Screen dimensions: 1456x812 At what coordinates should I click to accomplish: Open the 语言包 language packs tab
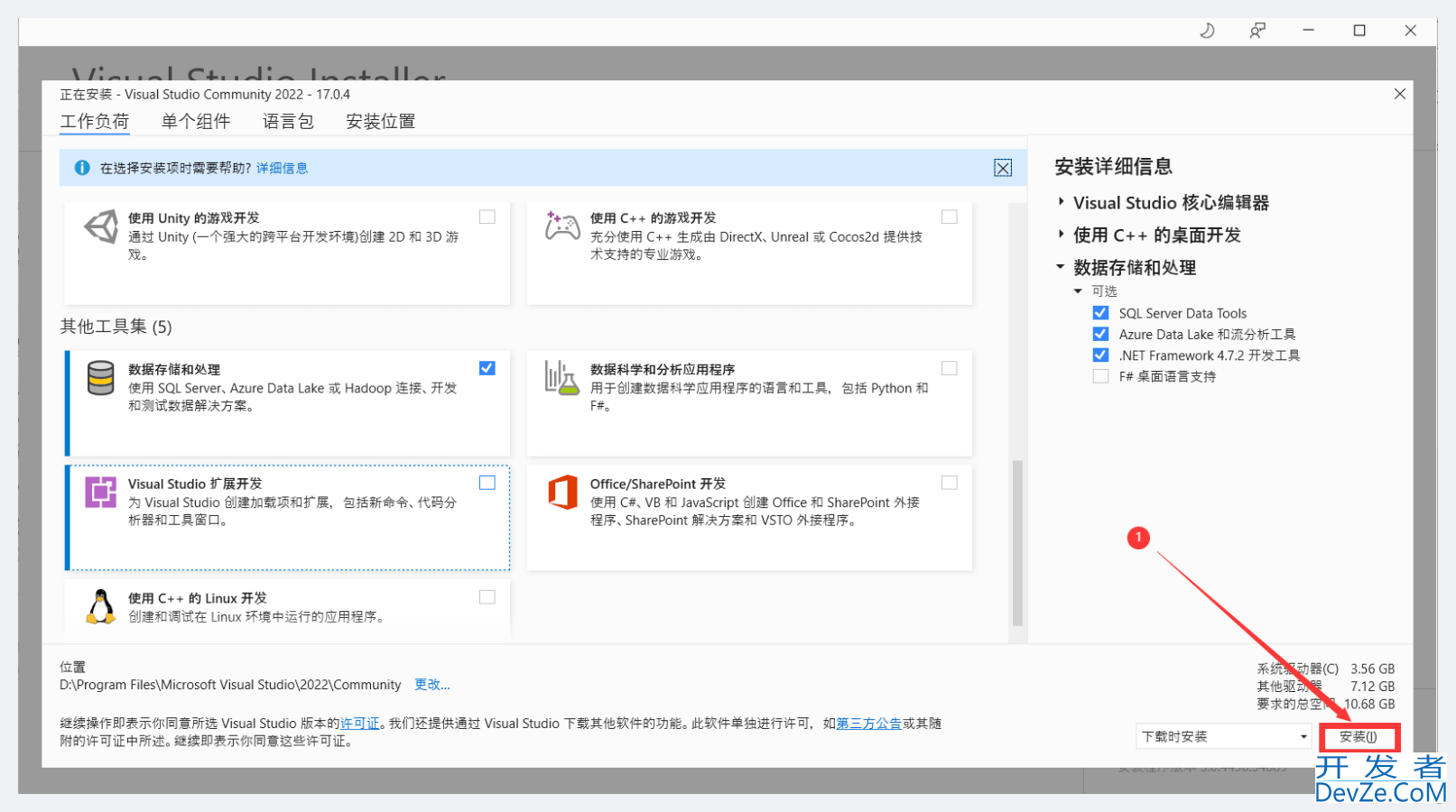288,121
